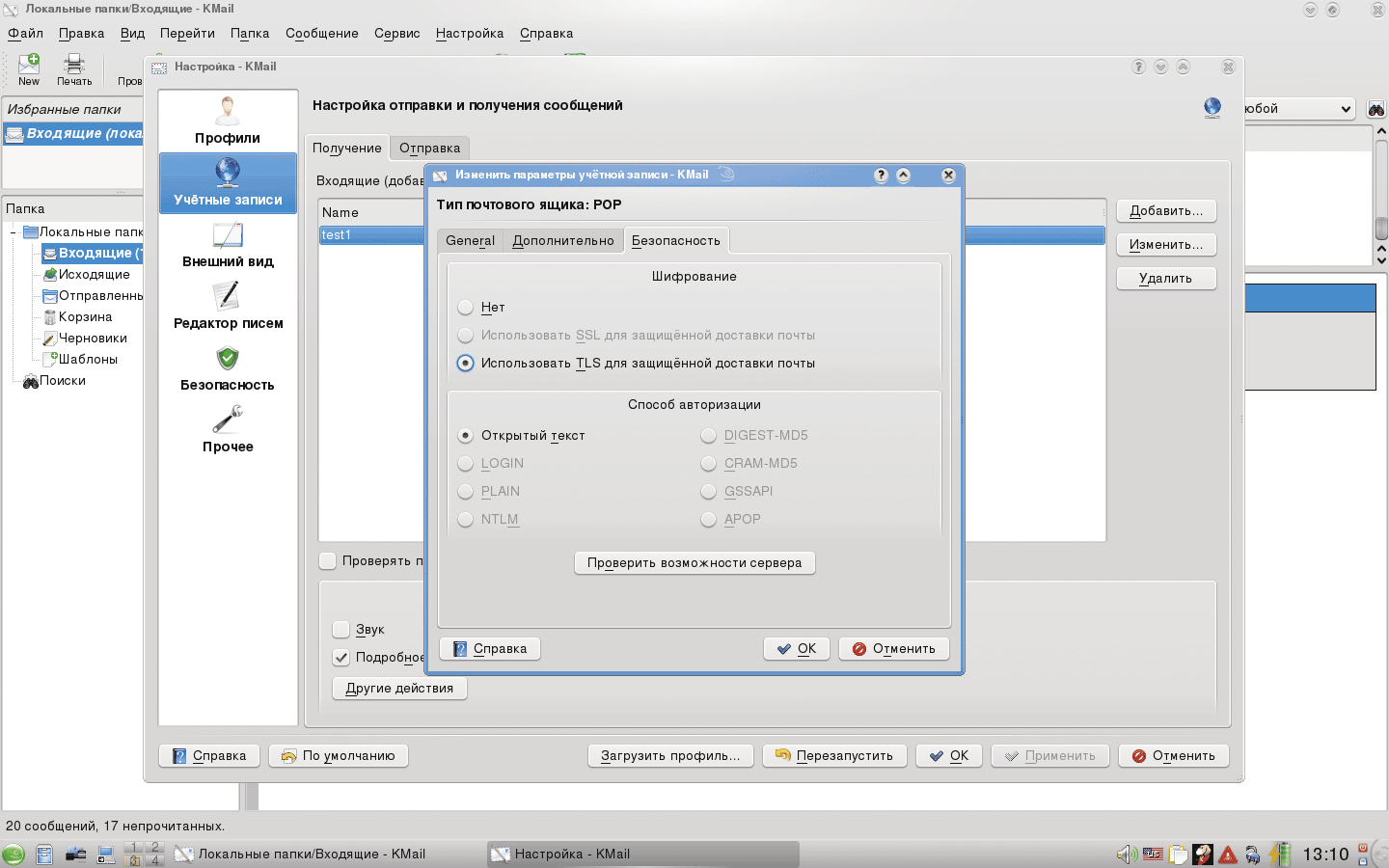The image size is (1389, 868).
Task: Click the taskbar clock showing 13:10
Action: (1325, 854)
